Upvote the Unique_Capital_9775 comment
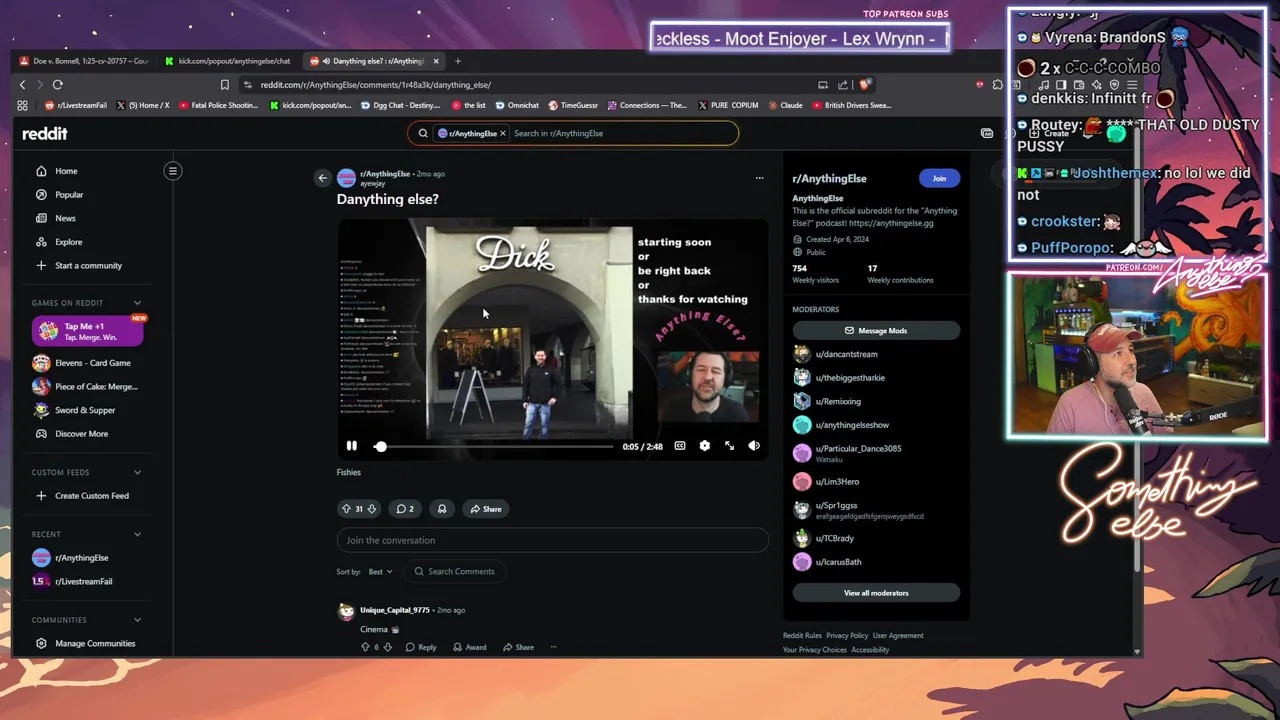Screen dimensions: 1280x720 pos(365,647)
